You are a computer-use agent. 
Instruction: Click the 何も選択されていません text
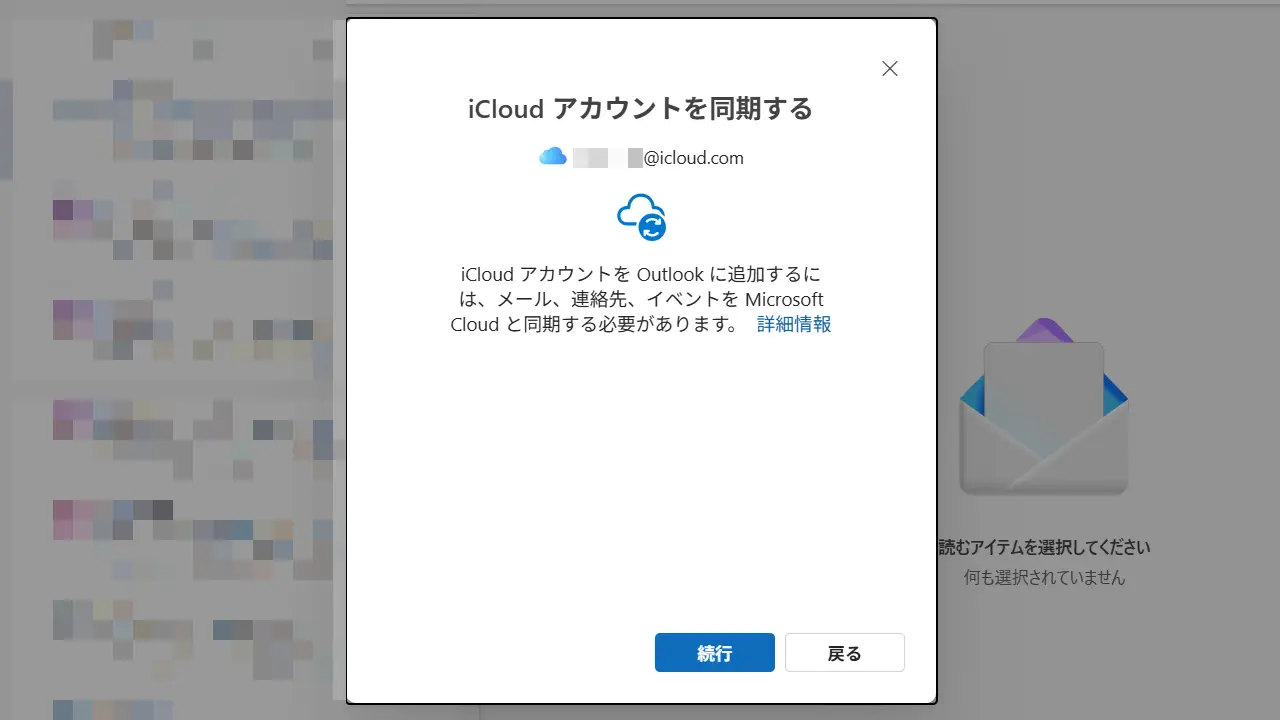(1044, 577)
